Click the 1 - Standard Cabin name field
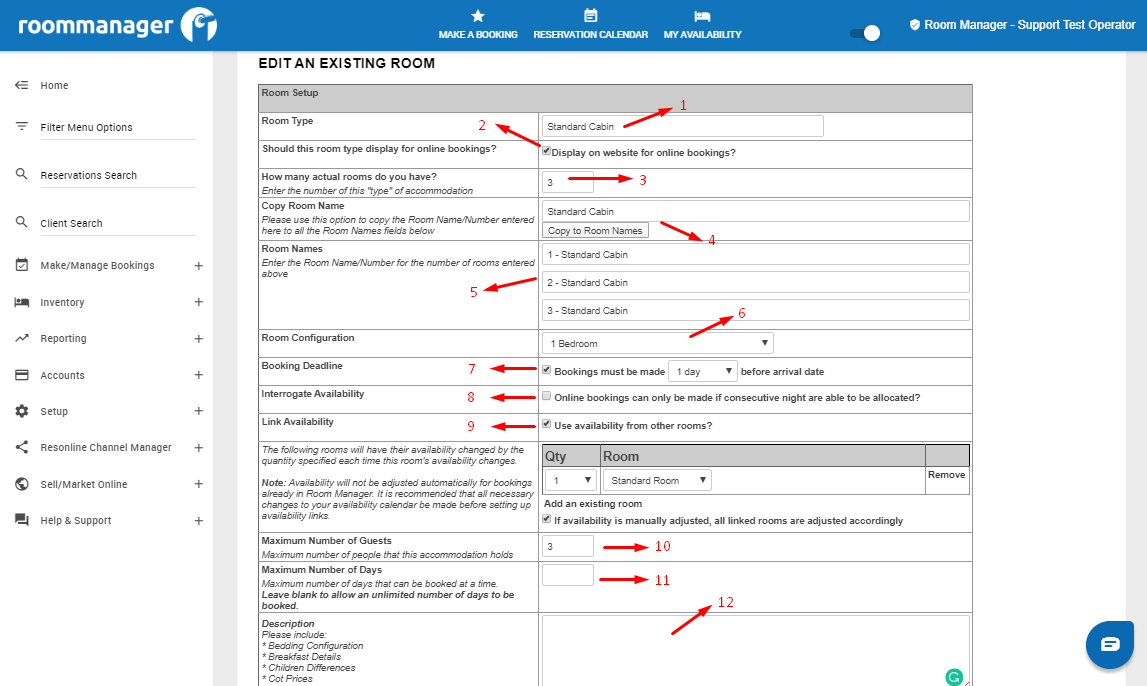Viewport: 1147px width, 686px height. pos(756,254)
